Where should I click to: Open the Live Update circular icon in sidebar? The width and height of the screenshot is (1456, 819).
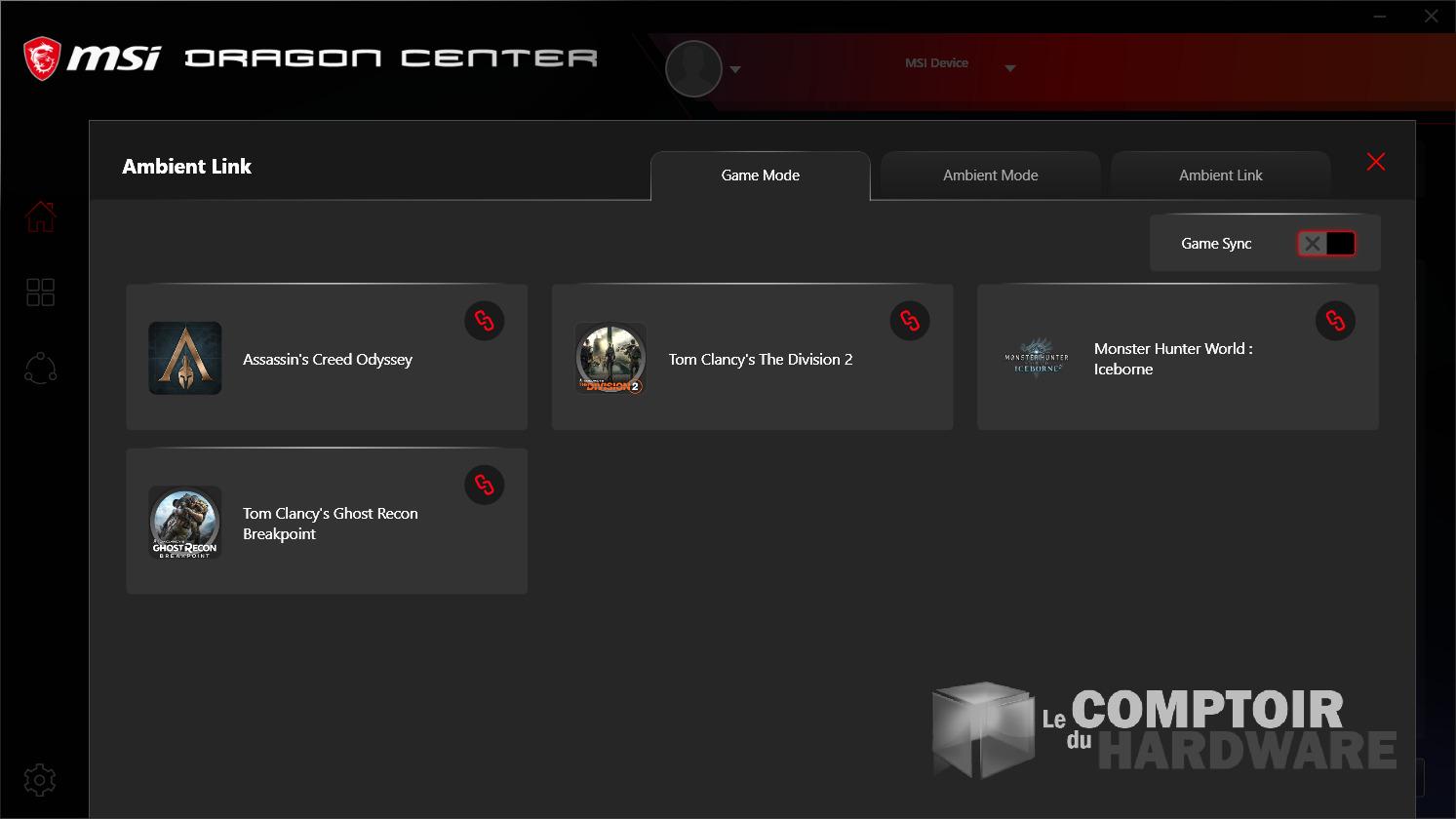[40, 368]
